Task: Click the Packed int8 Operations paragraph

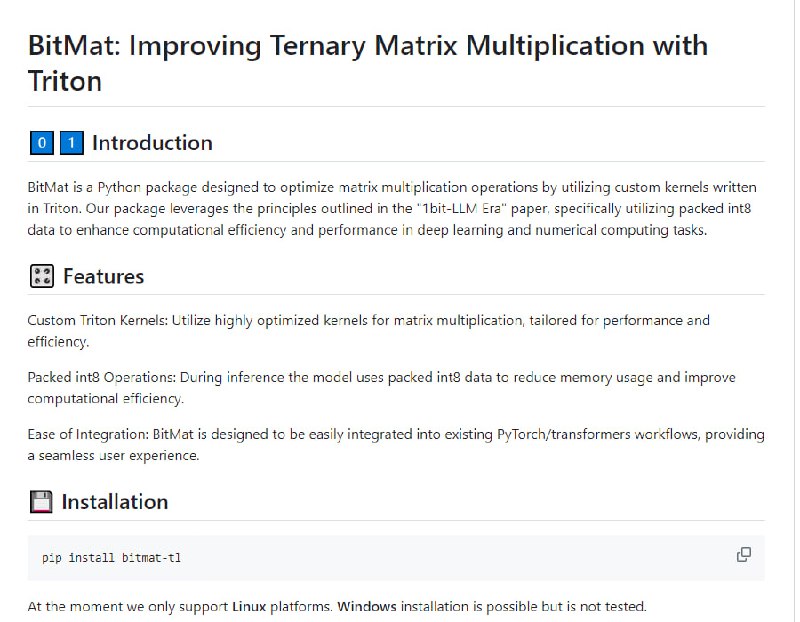Action: point(381,388)
